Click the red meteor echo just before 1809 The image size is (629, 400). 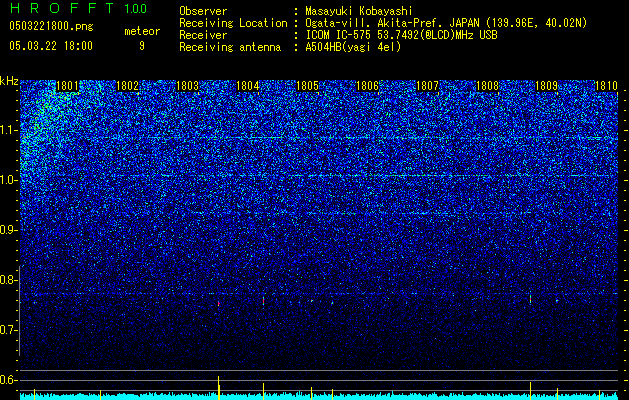click(x=530, y=299)
